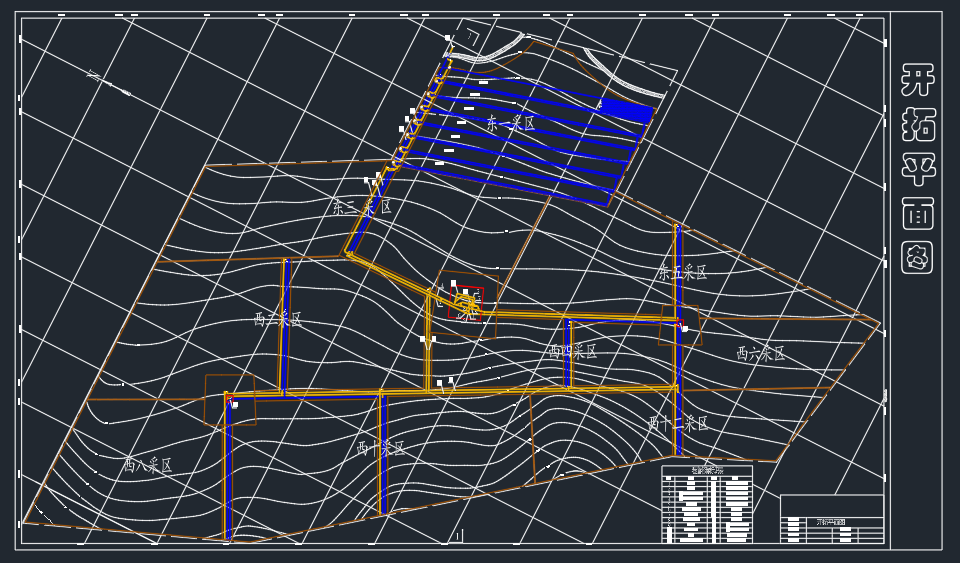Click the 开 character in vertical title
This screenshot has width=960, height=563.
(917, 80)
